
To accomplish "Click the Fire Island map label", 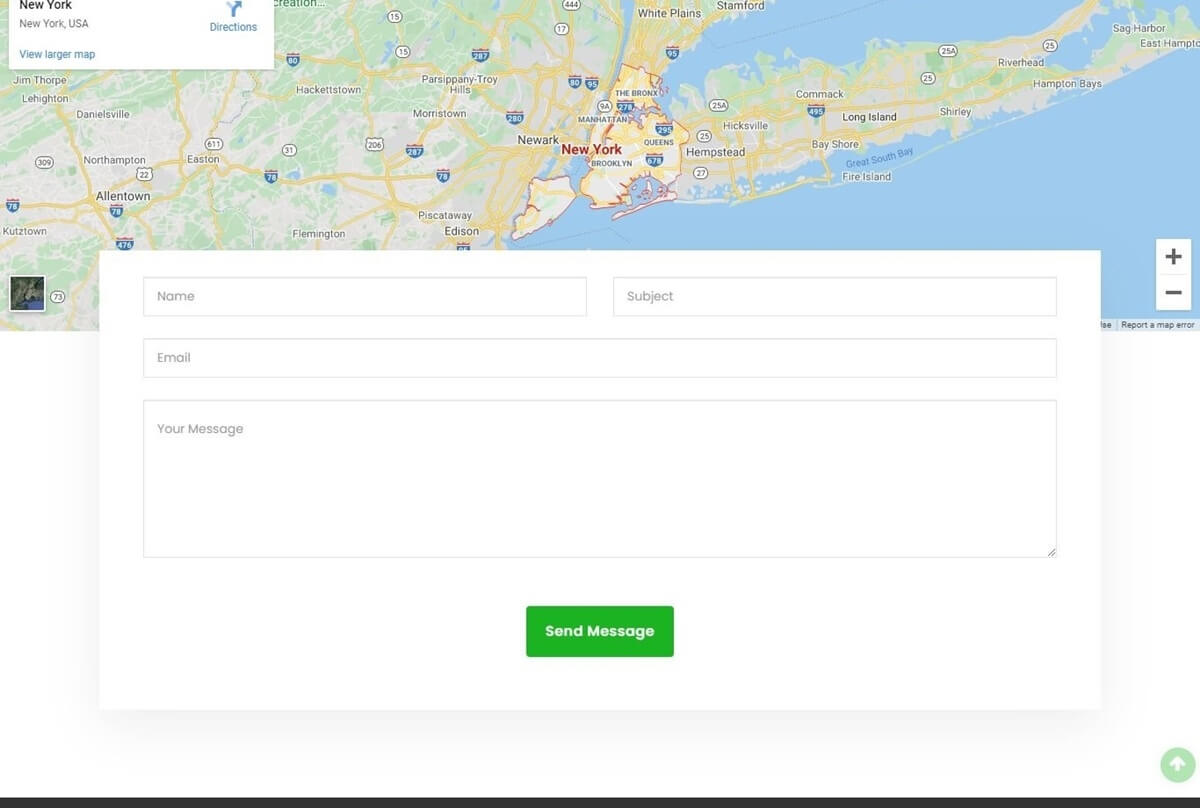I will point(866,177).
